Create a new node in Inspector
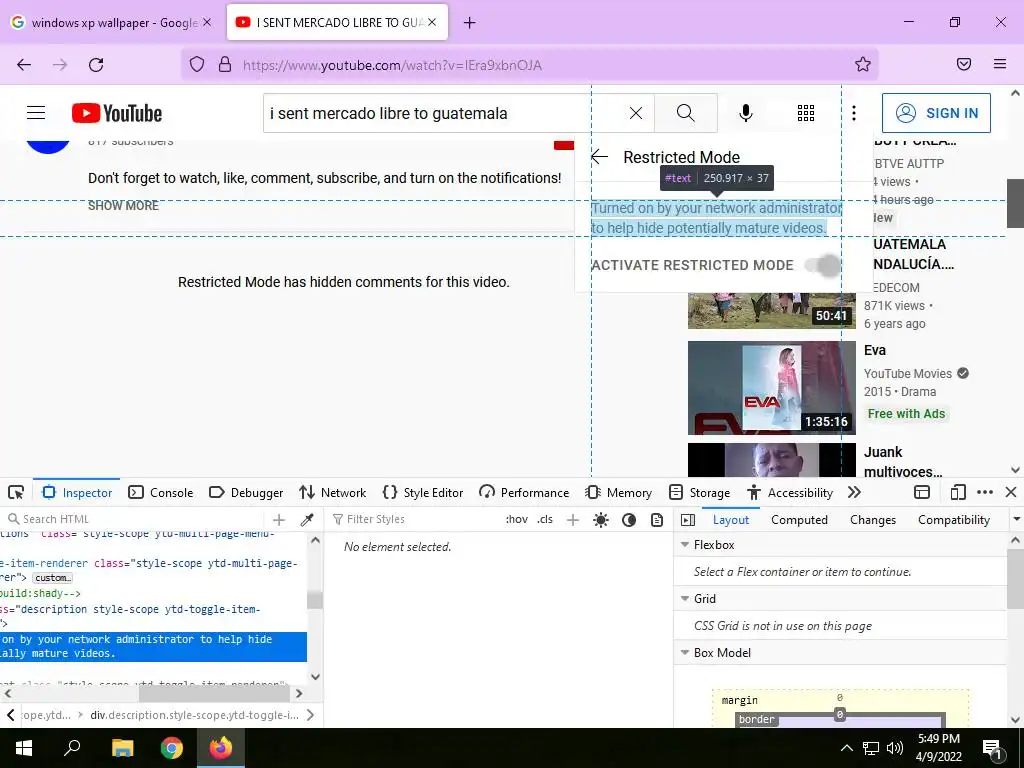The width and height of the screenshot is (1024, 768). [279, 520]
